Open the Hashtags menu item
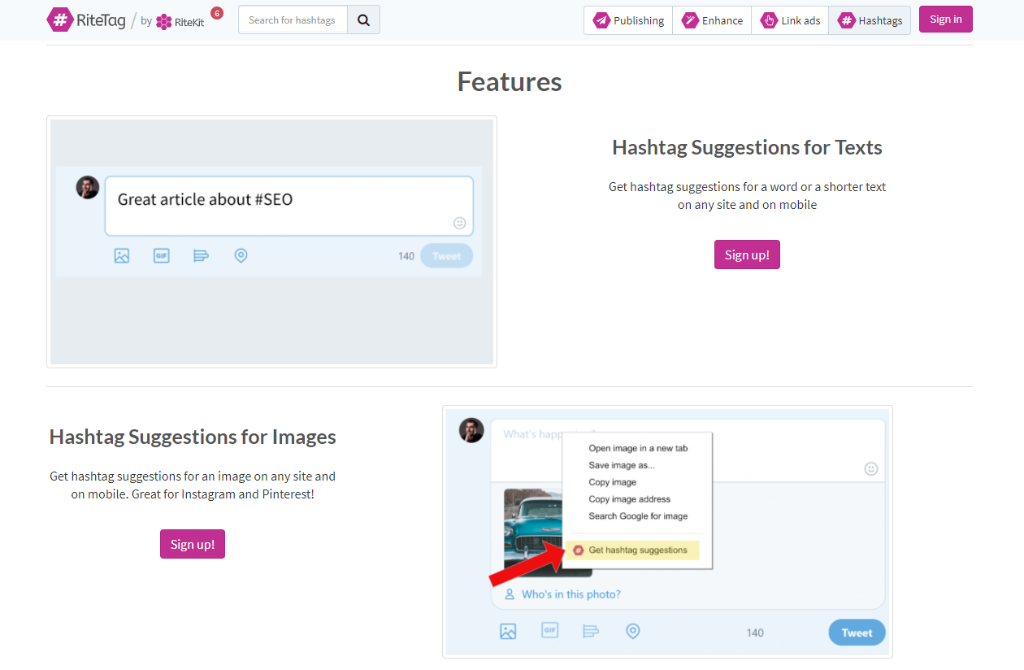This screenshot has width=1024, height=670. pos(870,20)
